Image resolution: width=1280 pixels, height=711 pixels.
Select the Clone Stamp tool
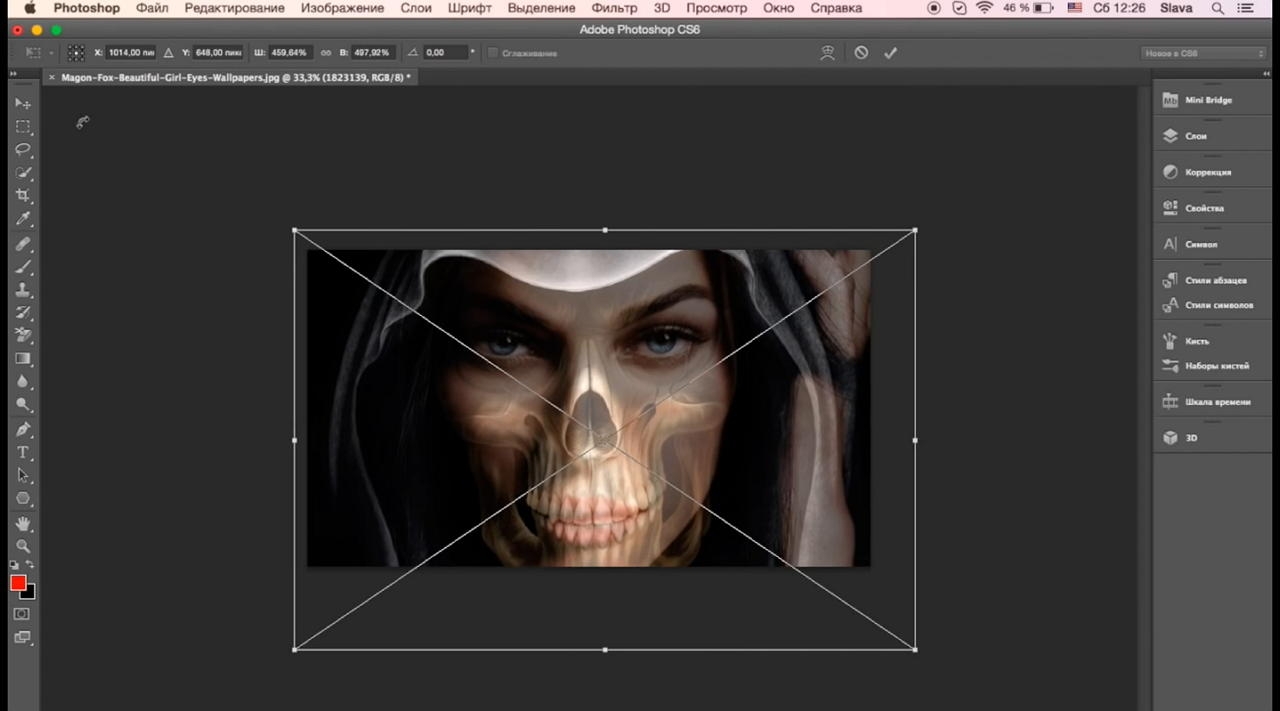point(23,290)
